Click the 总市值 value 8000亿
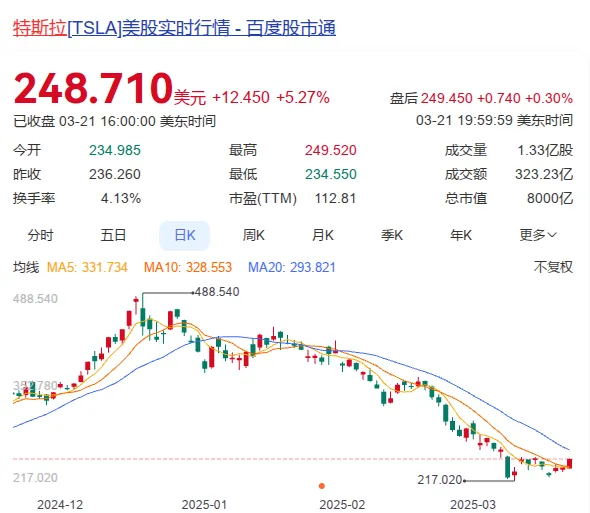590x513 pixels. [x=550, y=198]
